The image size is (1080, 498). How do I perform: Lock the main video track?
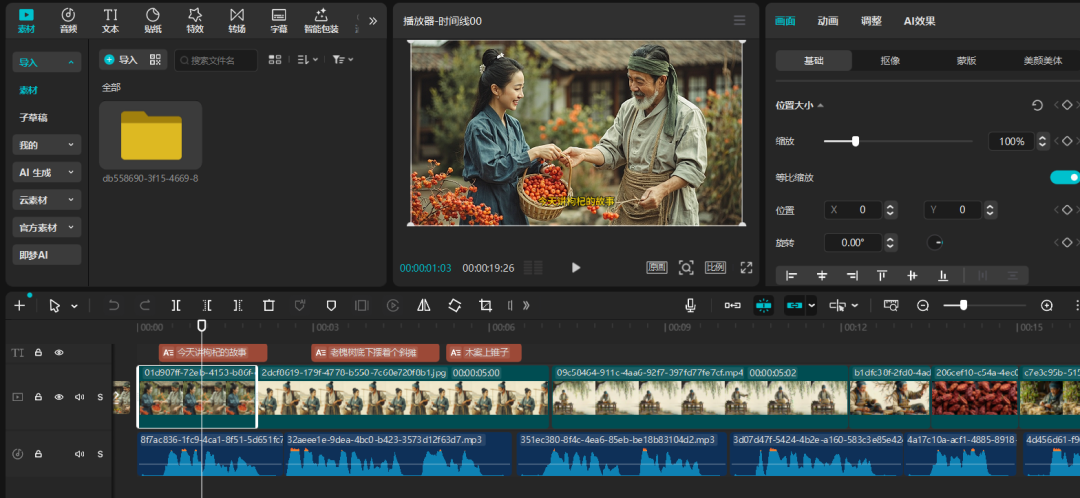click(38, 397)
